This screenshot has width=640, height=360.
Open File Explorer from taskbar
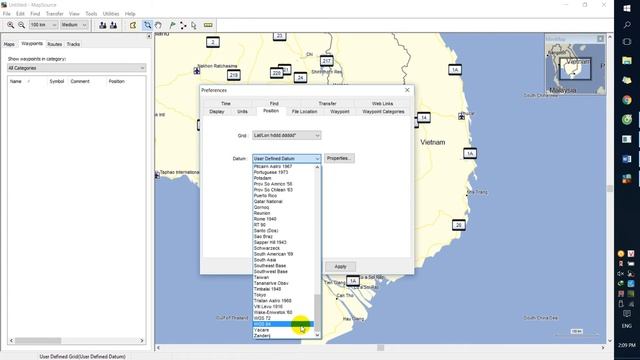pos(627,61)
